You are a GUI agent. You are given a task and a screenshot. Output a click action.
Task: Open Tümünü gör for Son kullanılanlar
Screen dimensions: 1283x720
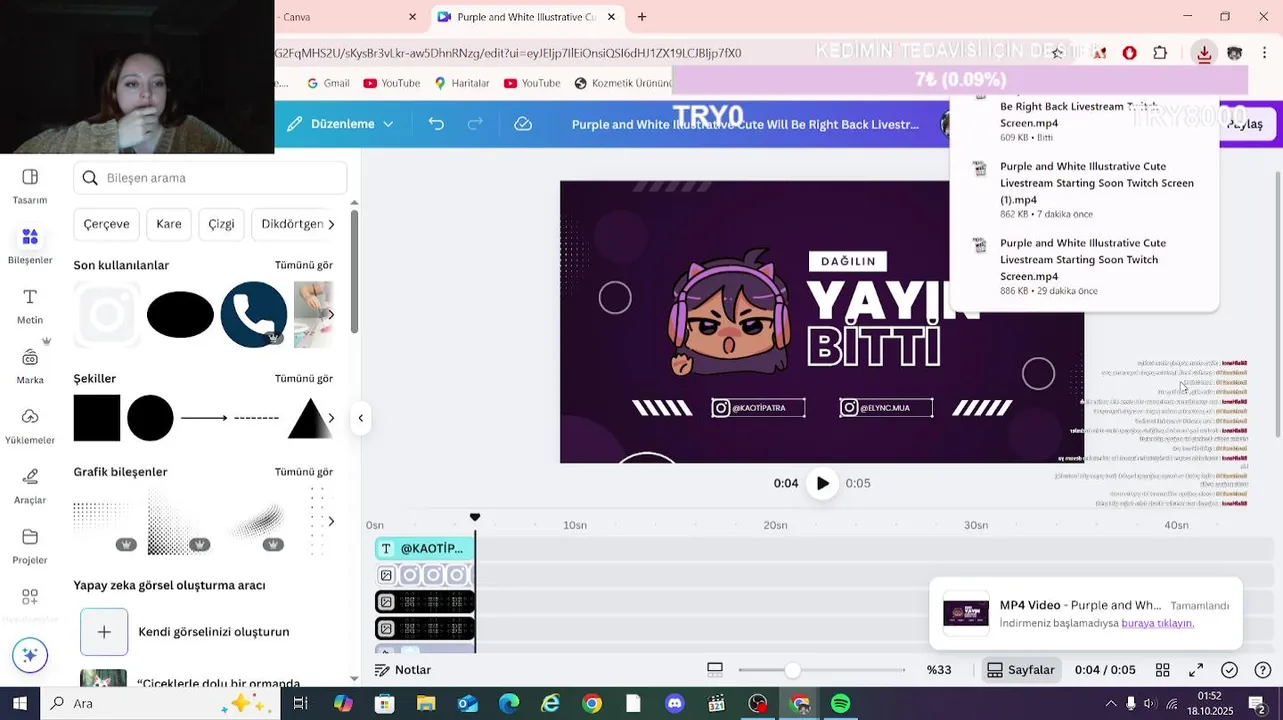click(x=304, y=265)
